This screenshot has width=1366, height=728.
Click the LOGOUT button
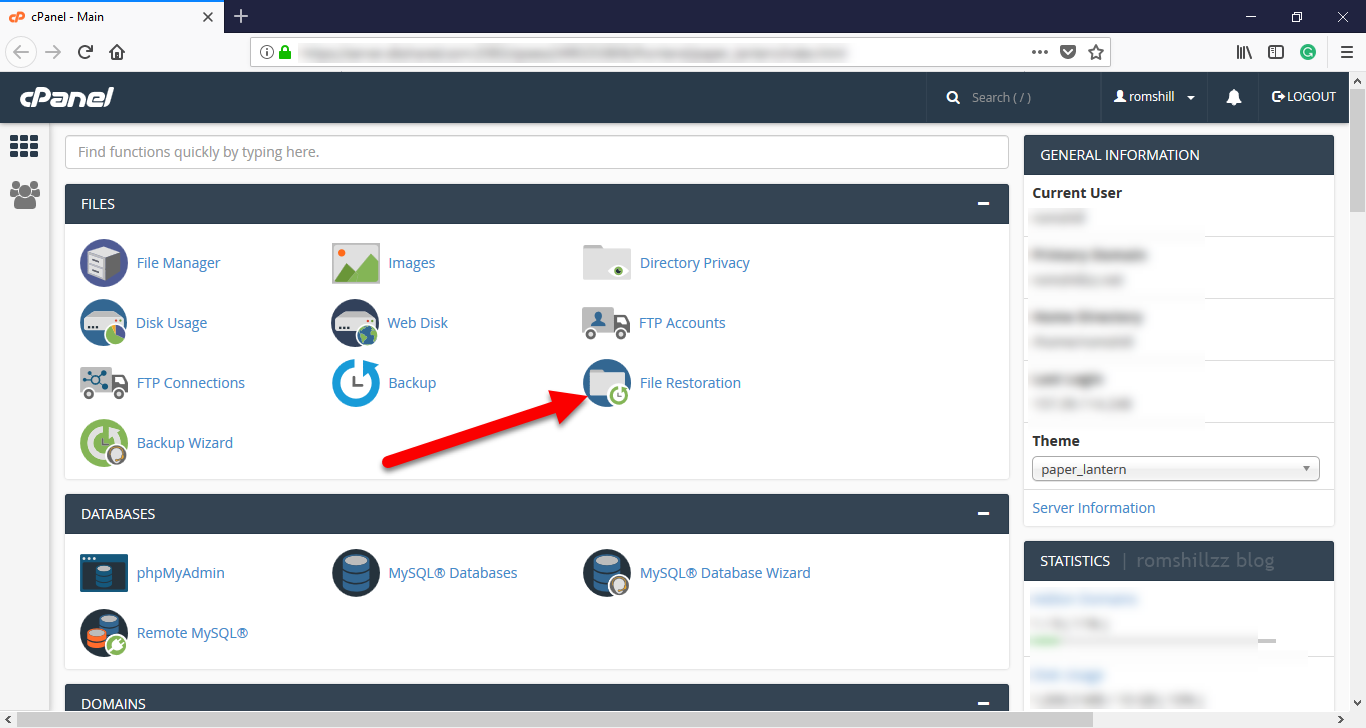coord(1303,96)
